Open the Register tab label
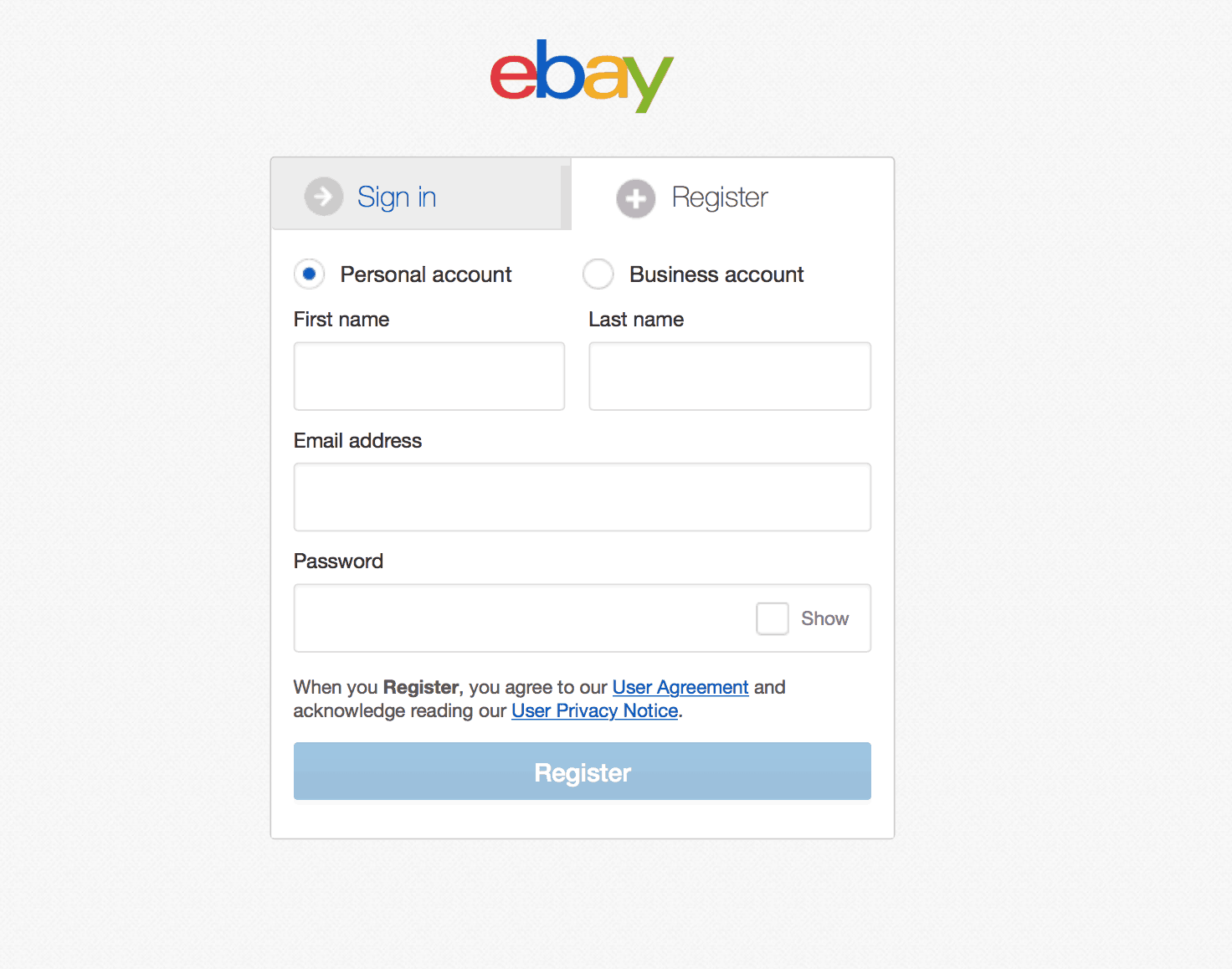 coord(719,197)
